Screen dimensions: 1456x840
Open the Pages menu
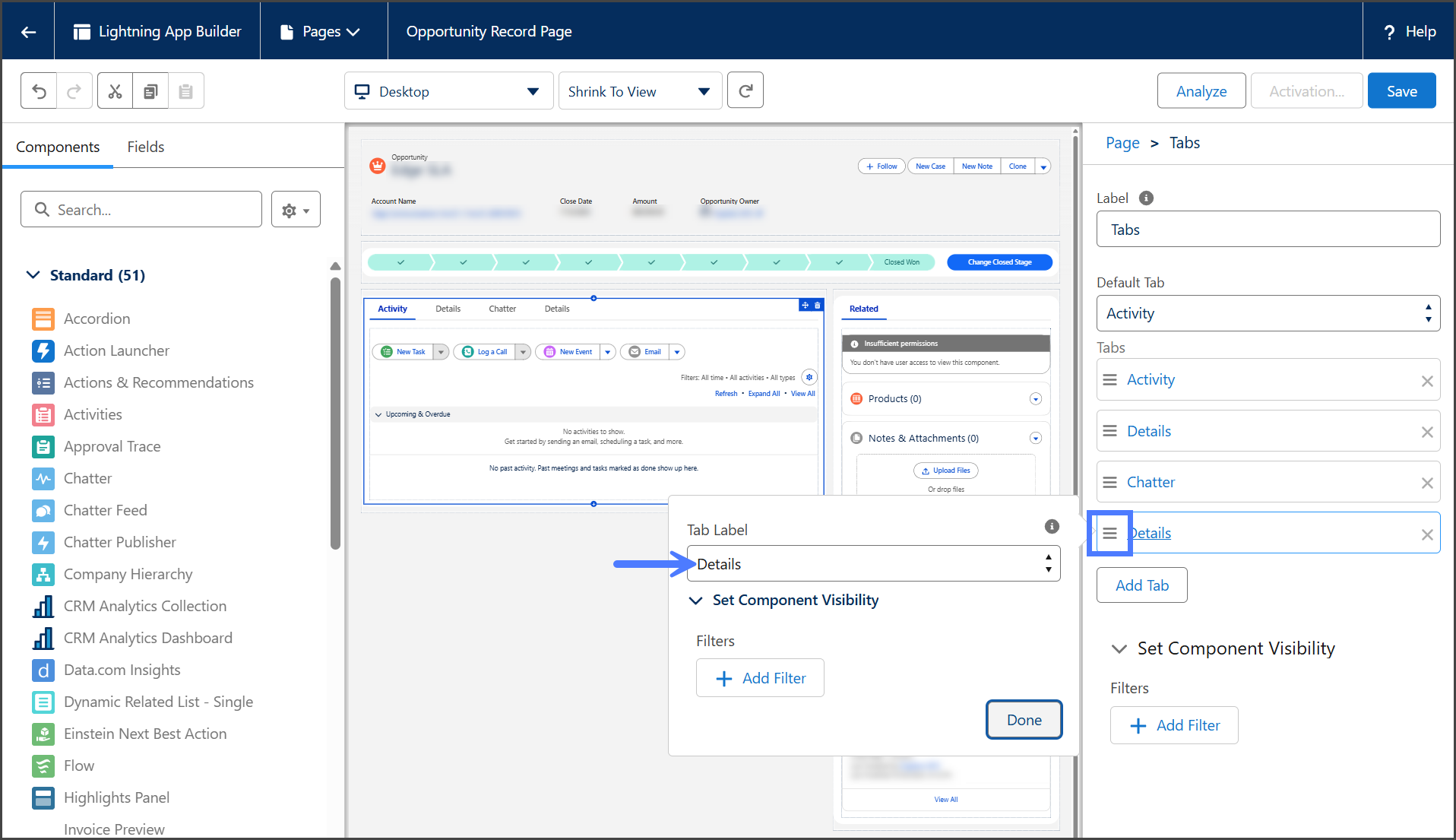[321, 31]
